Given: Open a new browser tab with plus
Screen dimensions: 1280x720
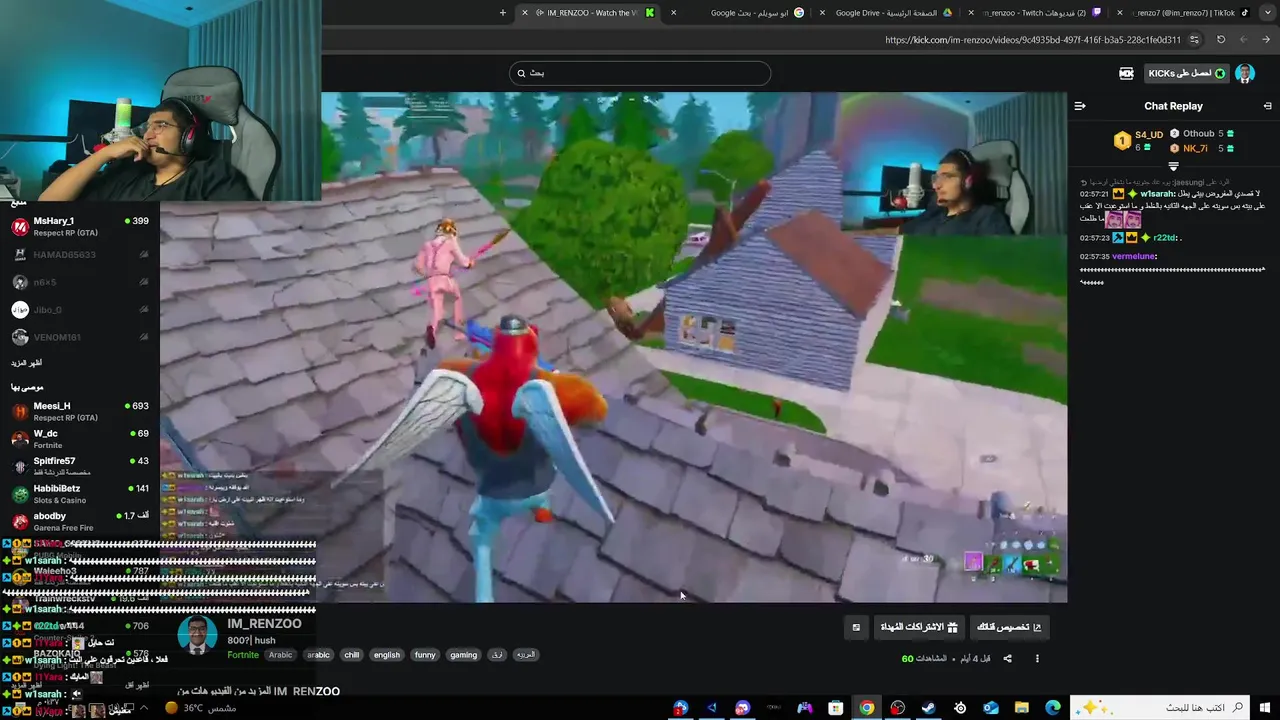Looking at the screenshot, I should coord(503,13).
